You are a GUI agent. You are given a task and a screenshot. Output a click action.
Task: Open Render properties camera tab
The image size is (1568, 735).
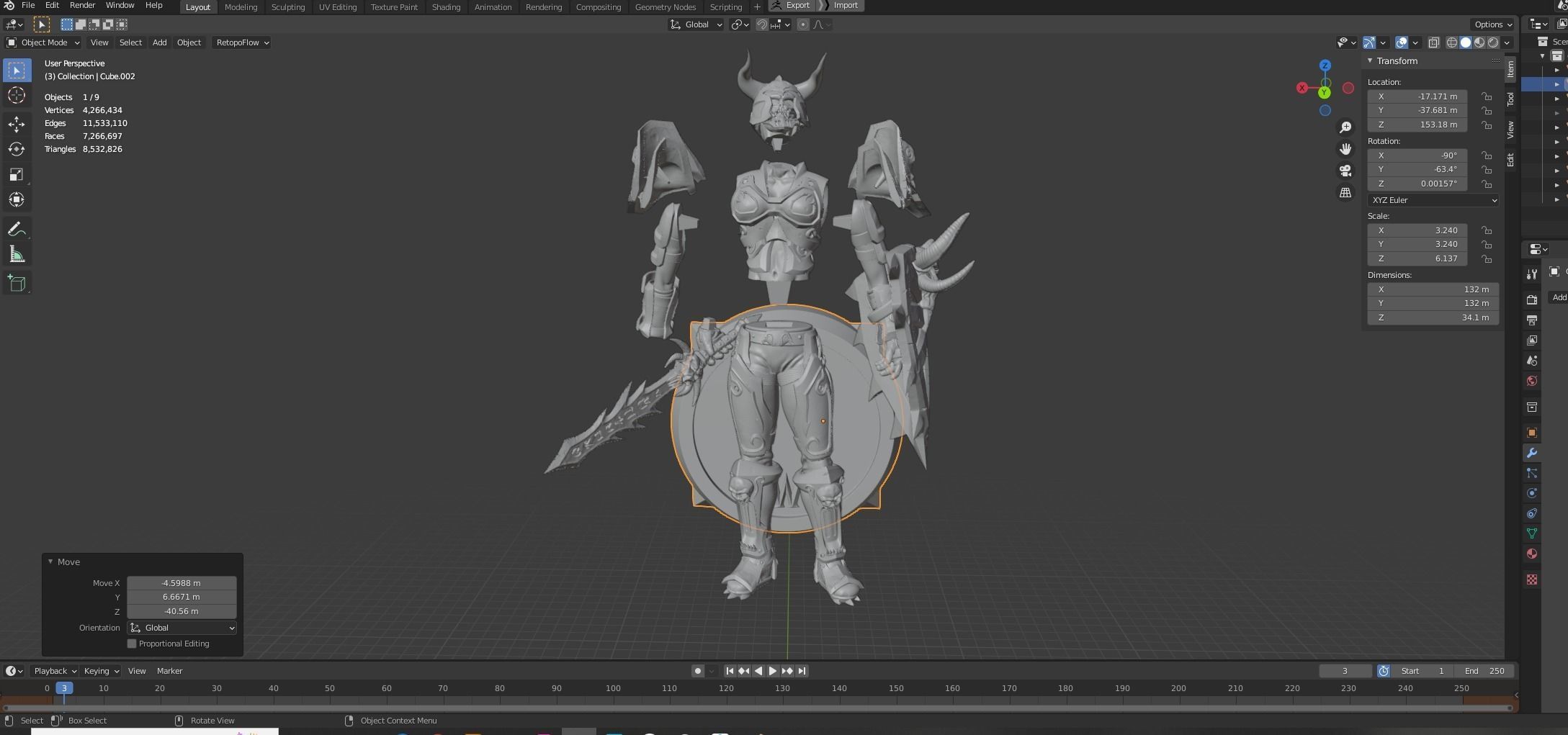pyautogui.click(x=1532, y=299)
